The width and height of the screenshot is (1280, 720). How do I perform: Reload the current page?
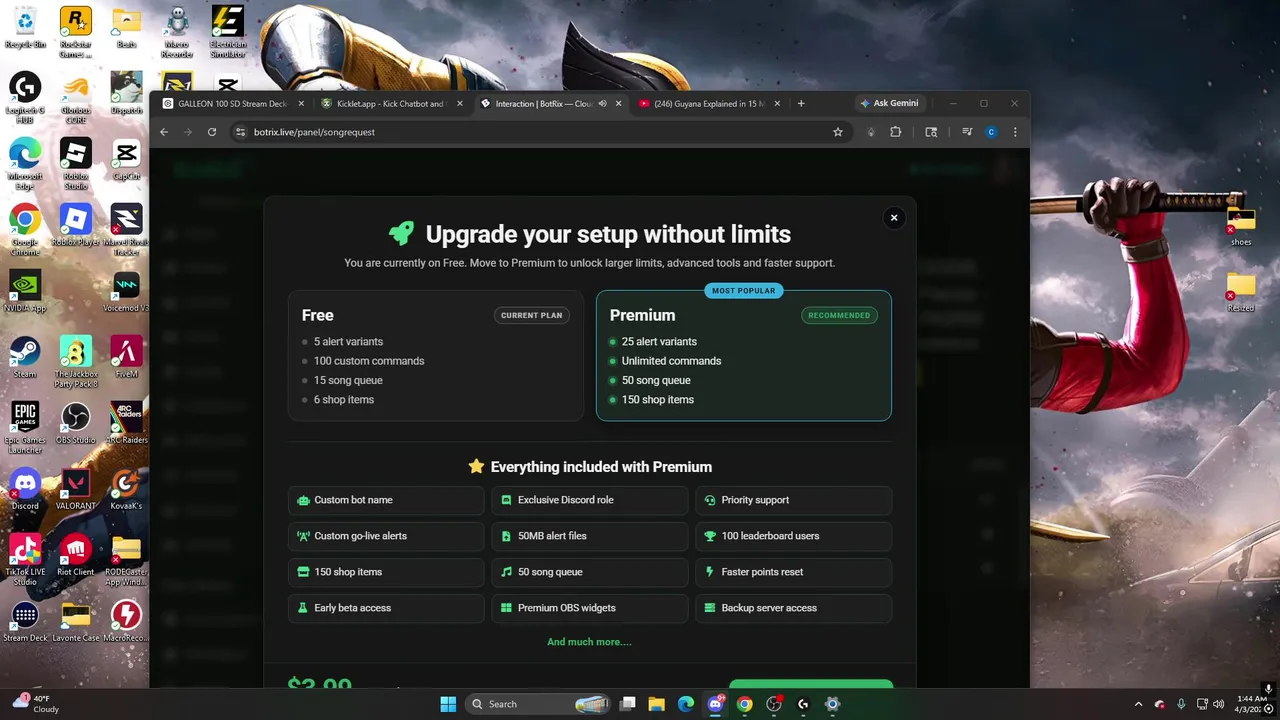click(x=212, y=132)
